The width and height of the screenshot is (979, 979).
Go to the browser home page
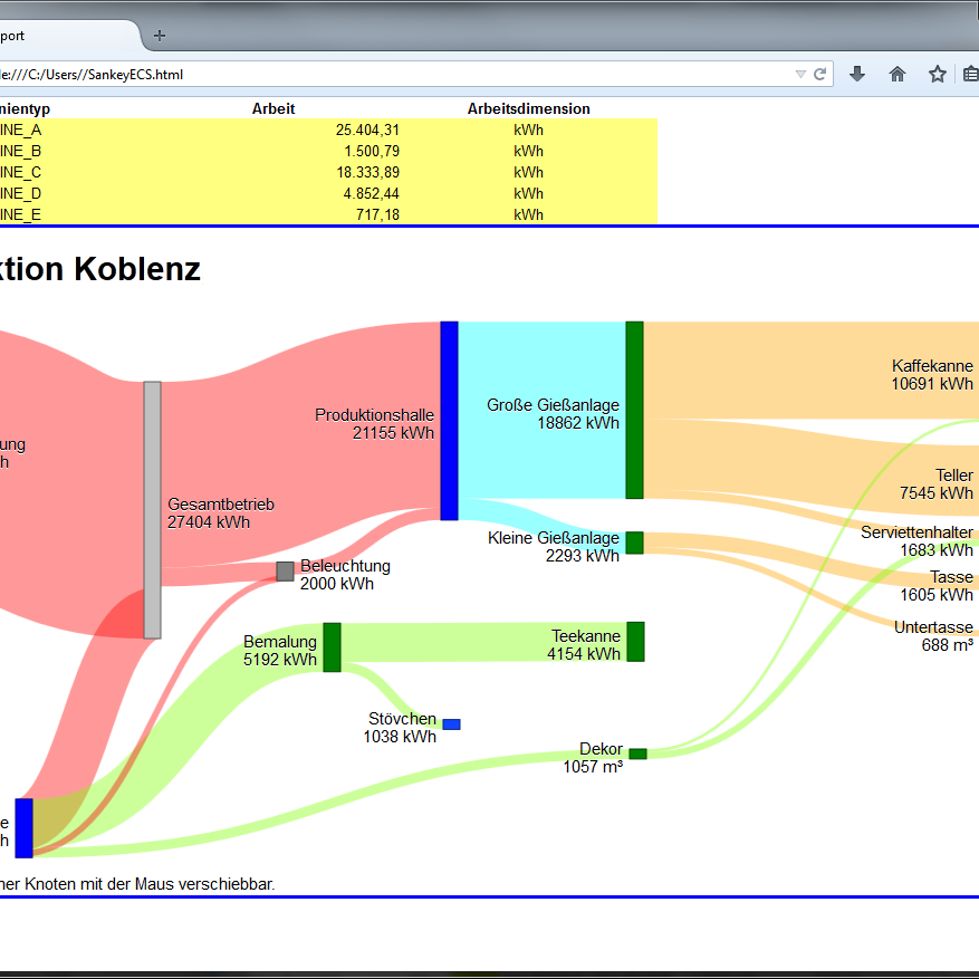[897, 74]
